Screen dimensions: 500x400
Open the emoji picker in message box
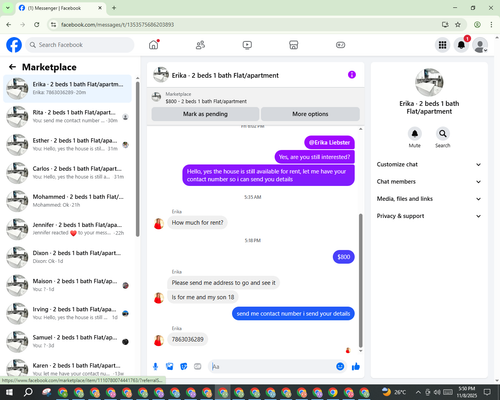tap(340, 367)
